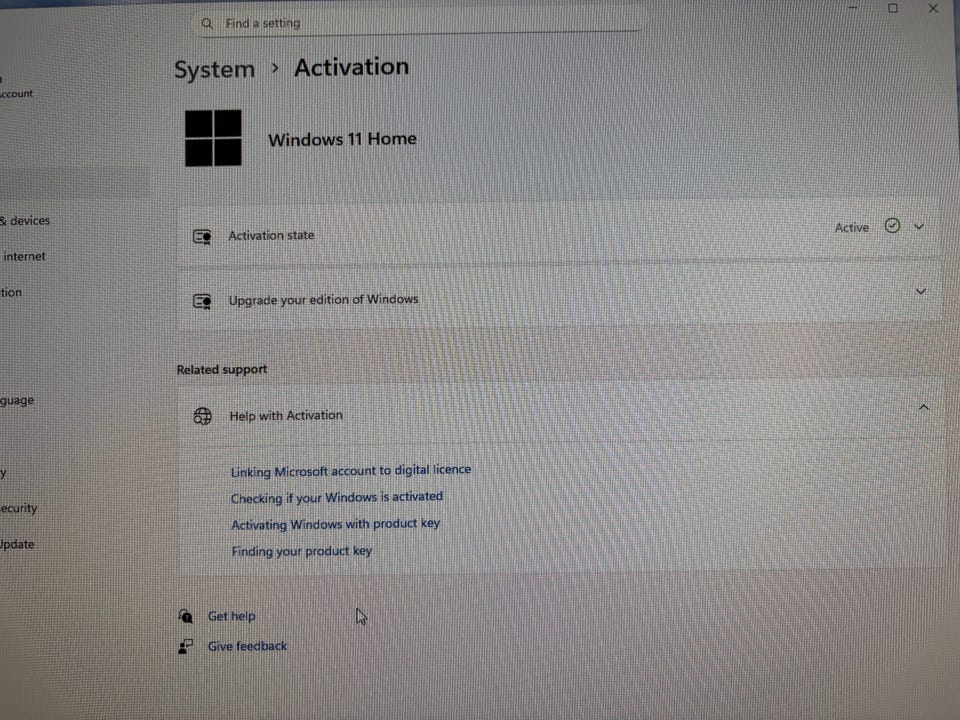Click the Related support heading

coord(222,369)
